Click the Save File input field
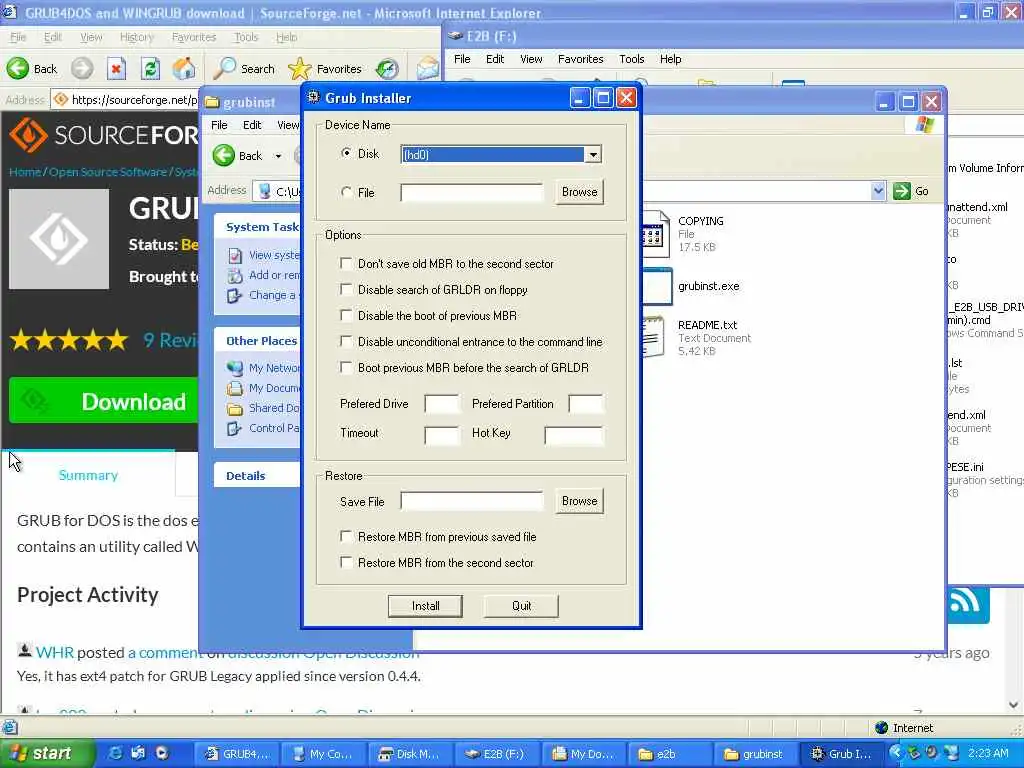1024x768 pixels. click(472, 502)
